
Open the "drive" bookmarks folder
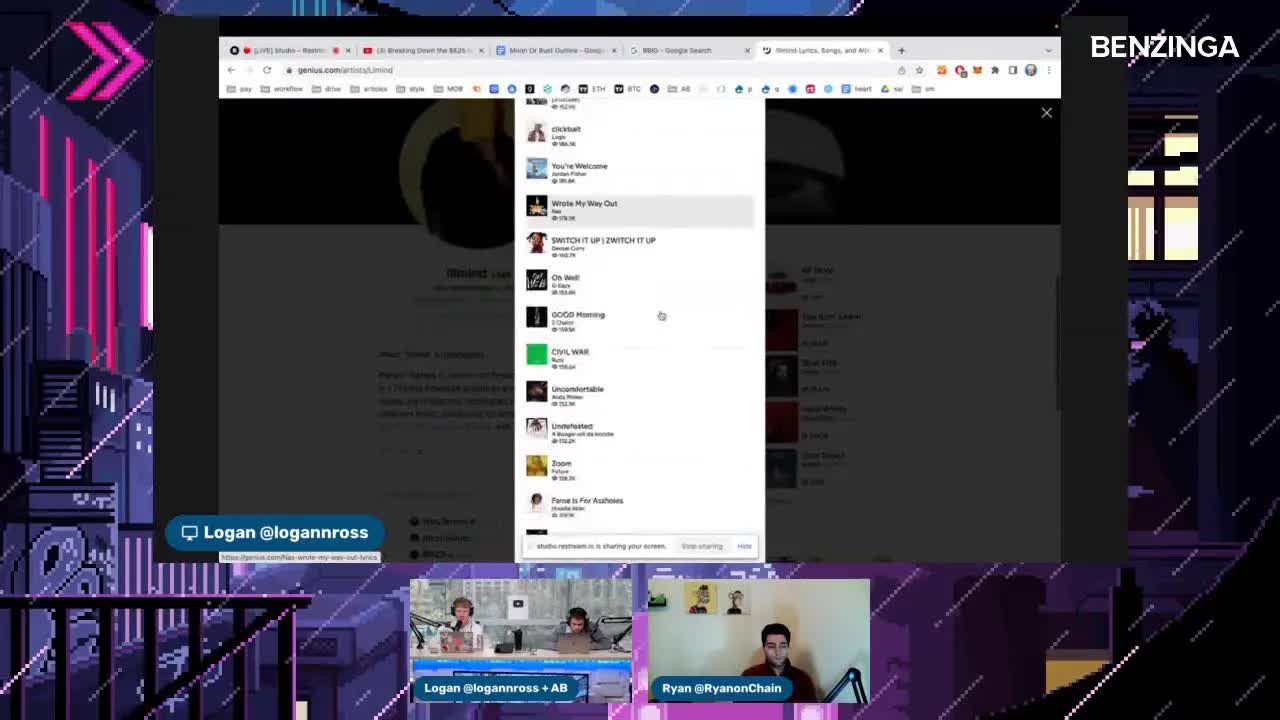tap(327, 89)
